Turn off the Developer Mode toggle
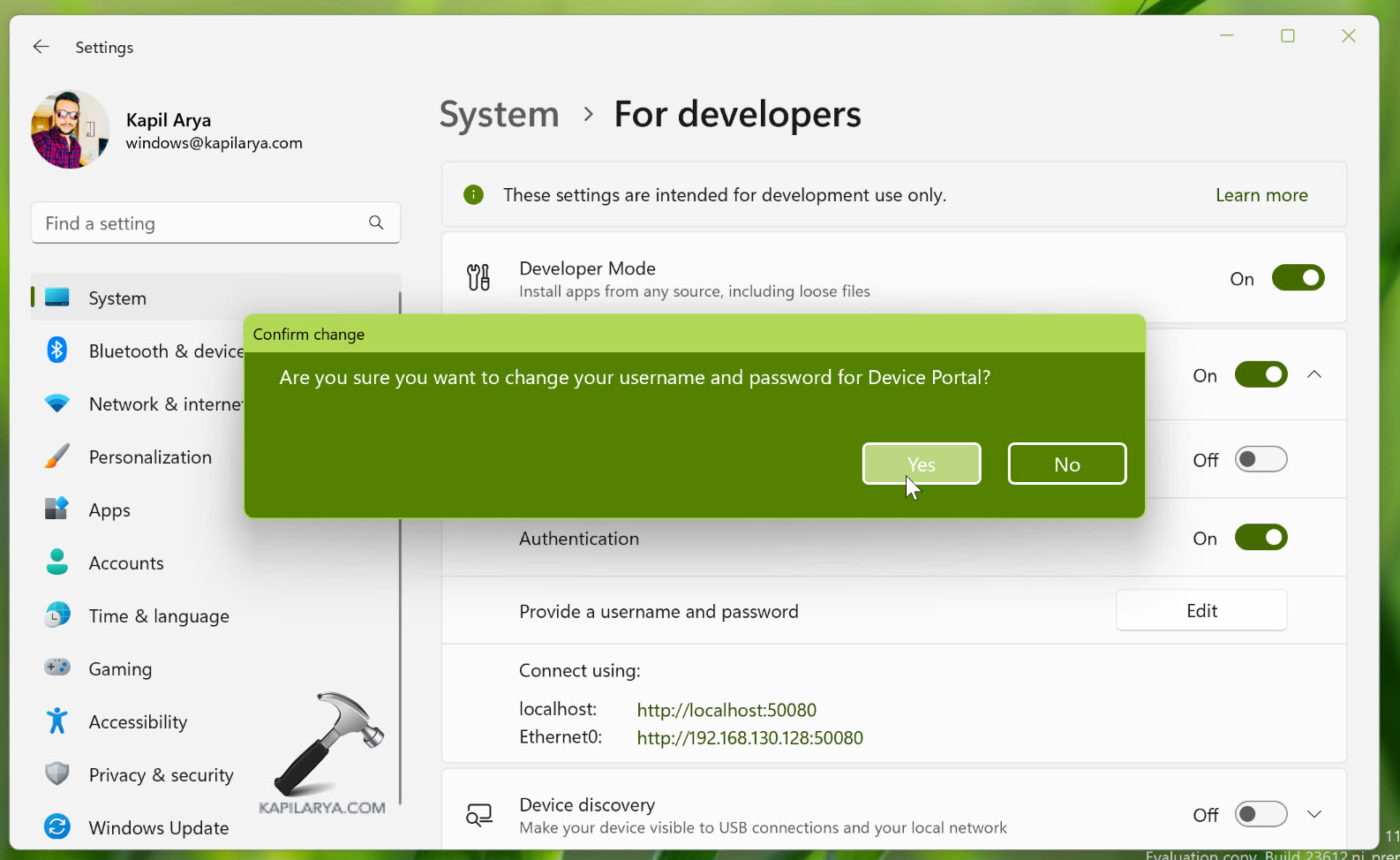 [1297, 278]
